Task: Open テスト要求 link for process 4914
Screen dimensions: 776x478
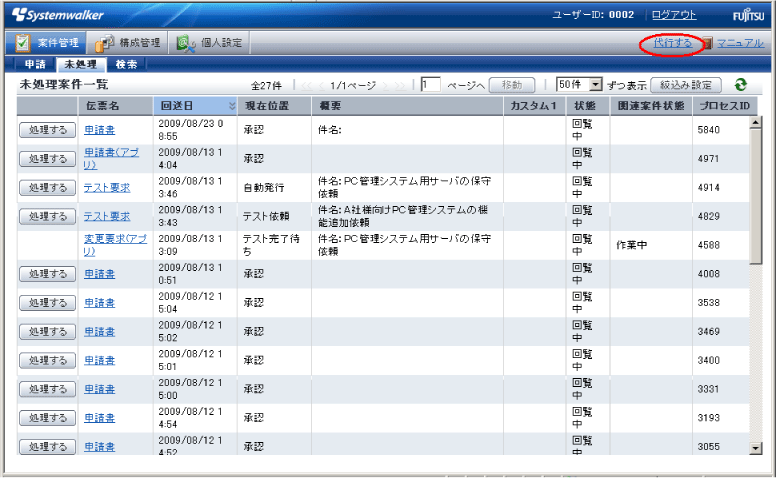Action: click(x=107, y=188)
